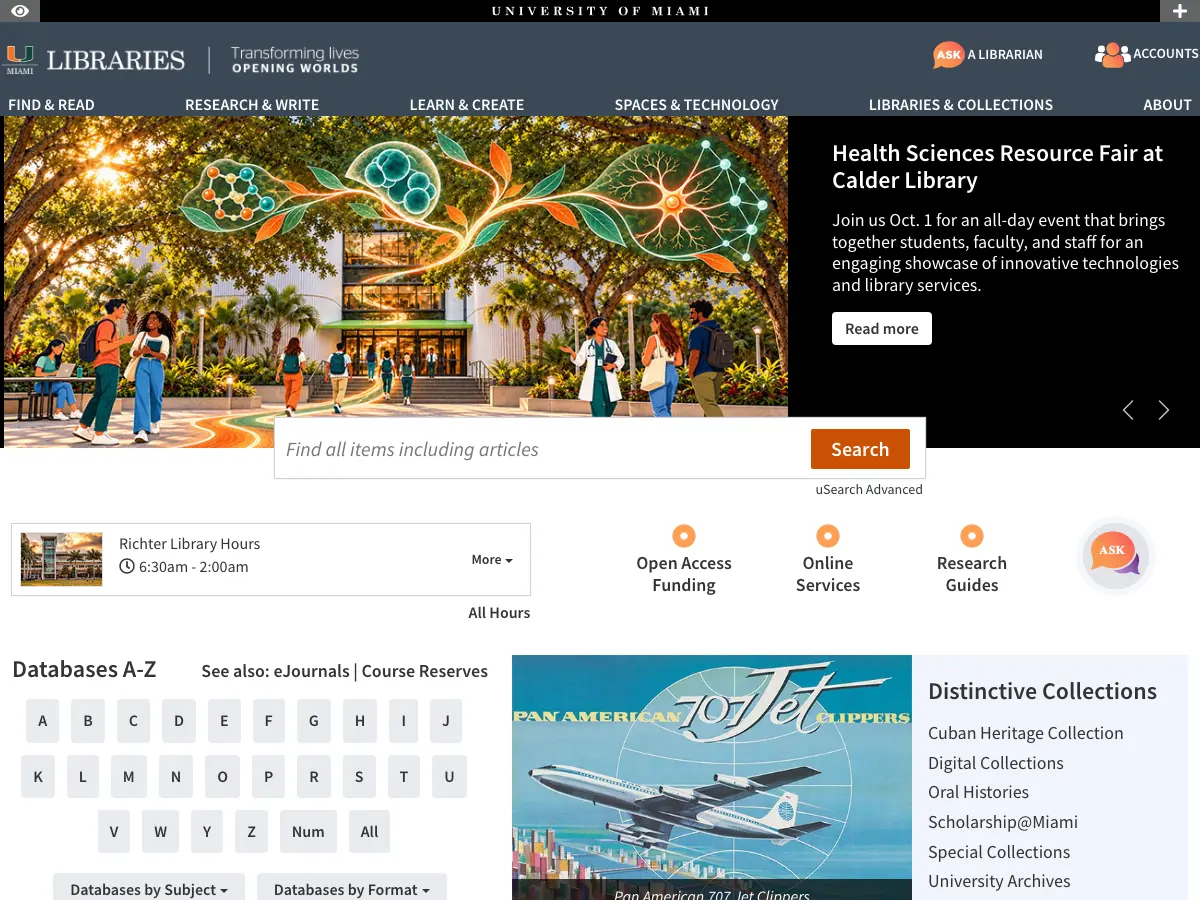Open the About menu
The image size is (1200, 900).
[x=1168, y=104]
